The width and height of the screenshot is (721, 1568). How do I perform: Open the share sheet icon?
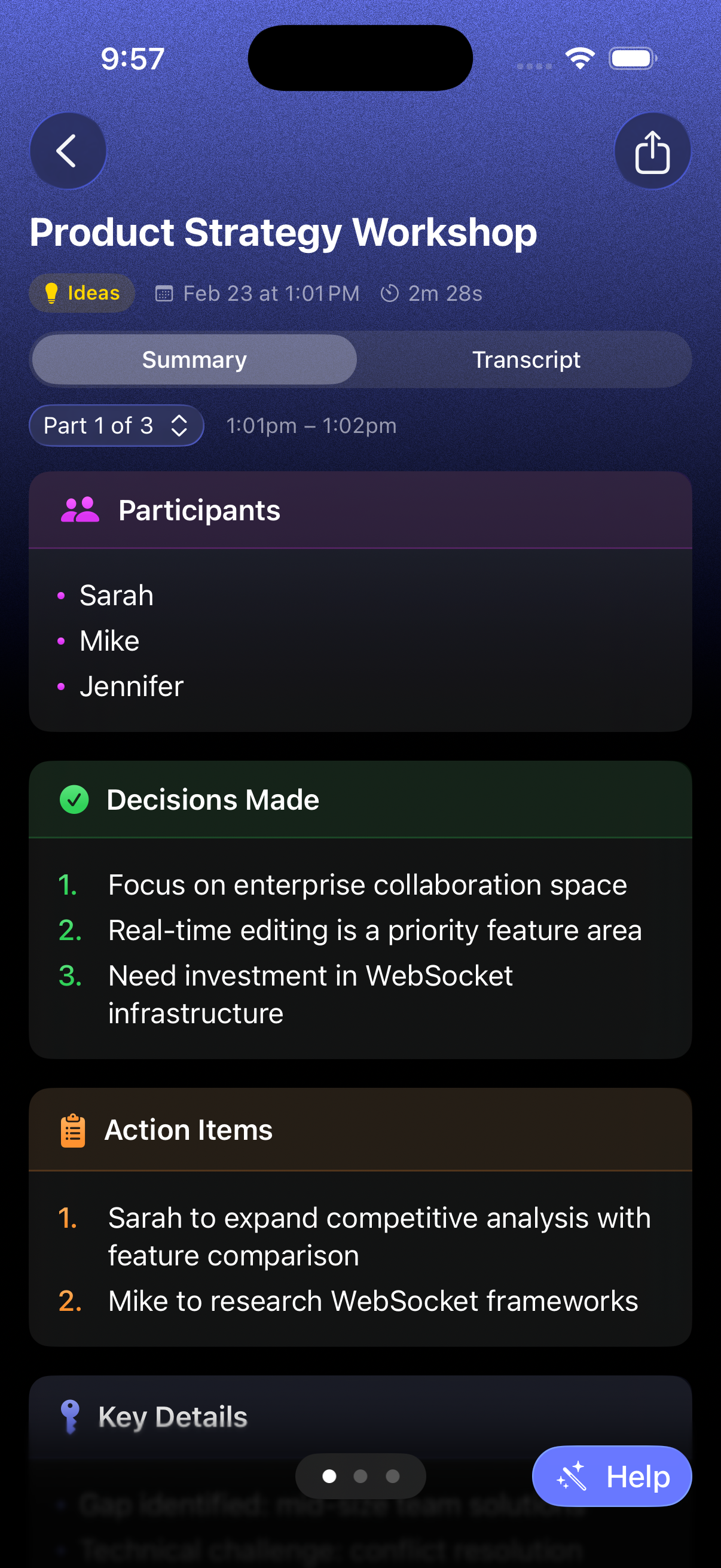pos(652,150)
